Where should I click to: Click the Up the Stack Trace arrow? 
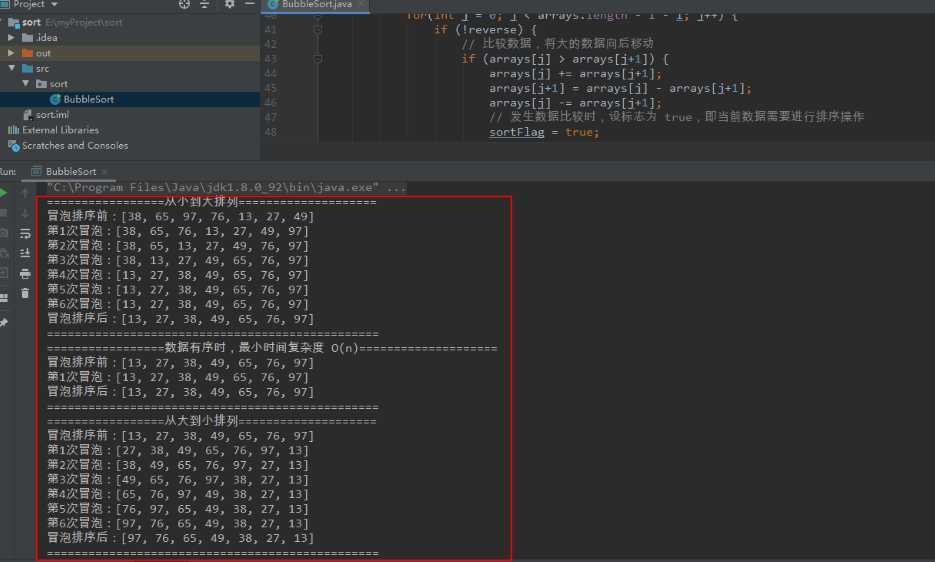(24, 193)
